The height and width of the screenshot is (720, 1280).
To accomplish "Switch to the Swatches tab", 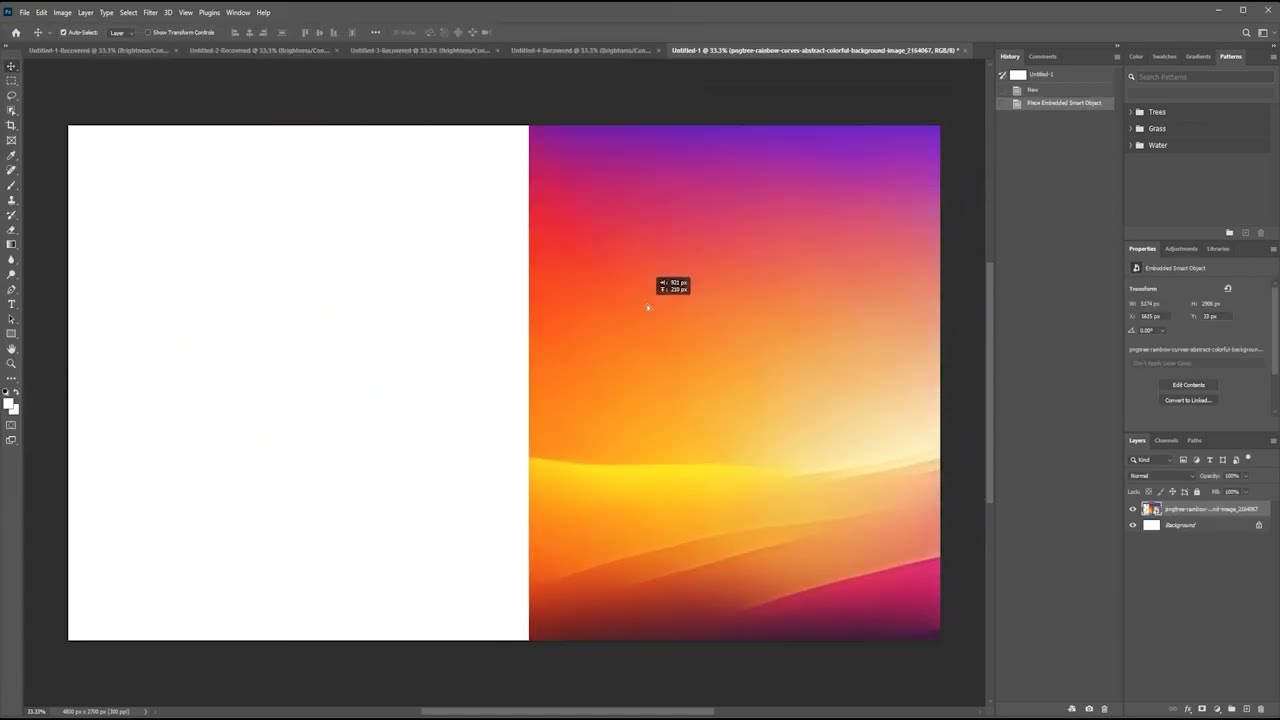I will point(1164,56).
